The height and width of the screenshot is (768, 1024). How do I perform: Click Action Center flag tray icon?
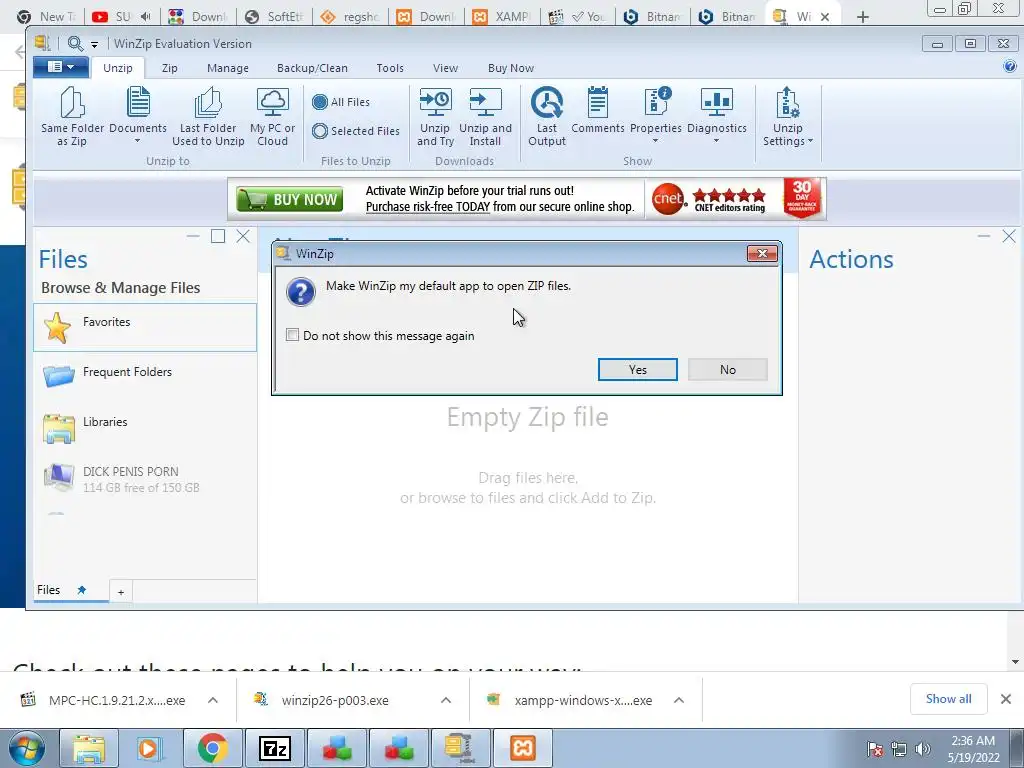(x=874, y=749)
